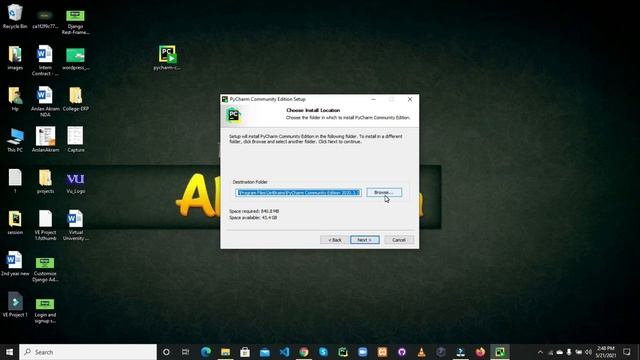The image size is (640, 360).
Task: Select the Virtual University Word document
Action: (x=76, y=225)
